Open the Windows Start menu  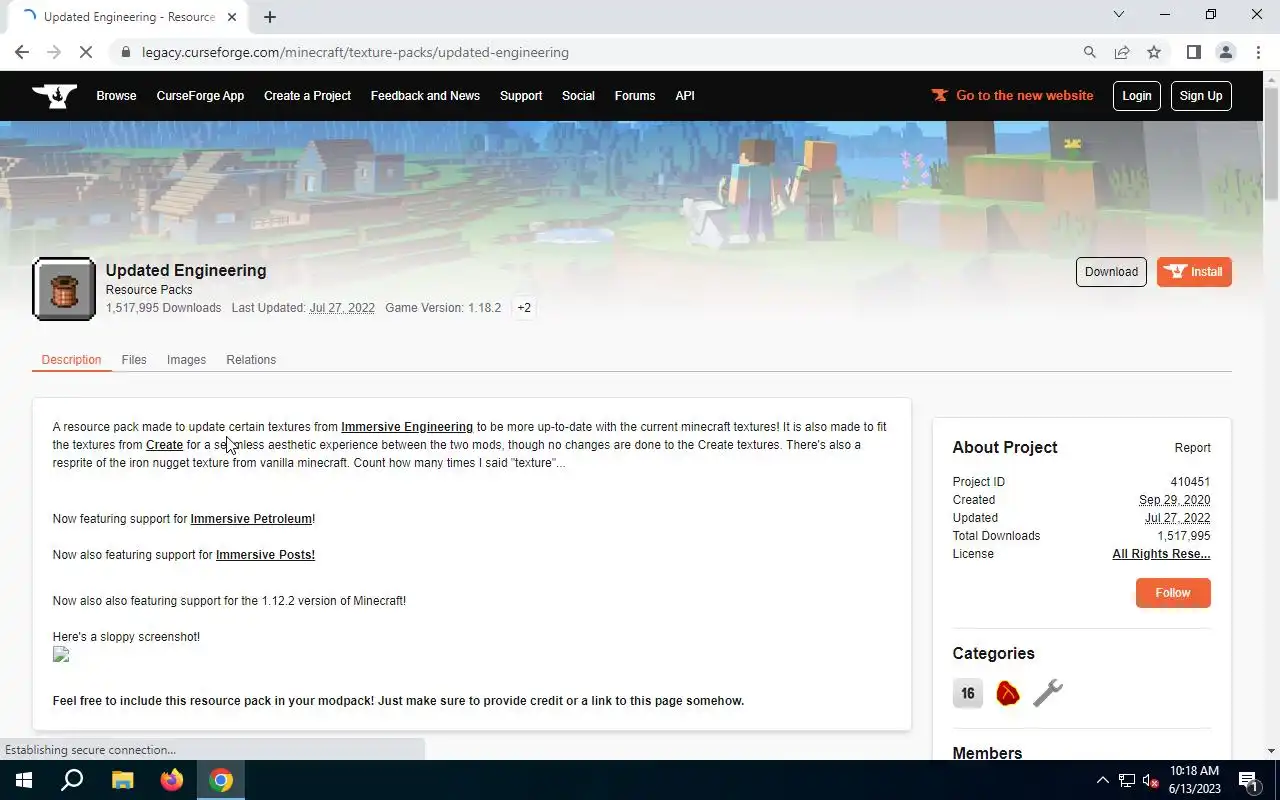pos(24,780)
